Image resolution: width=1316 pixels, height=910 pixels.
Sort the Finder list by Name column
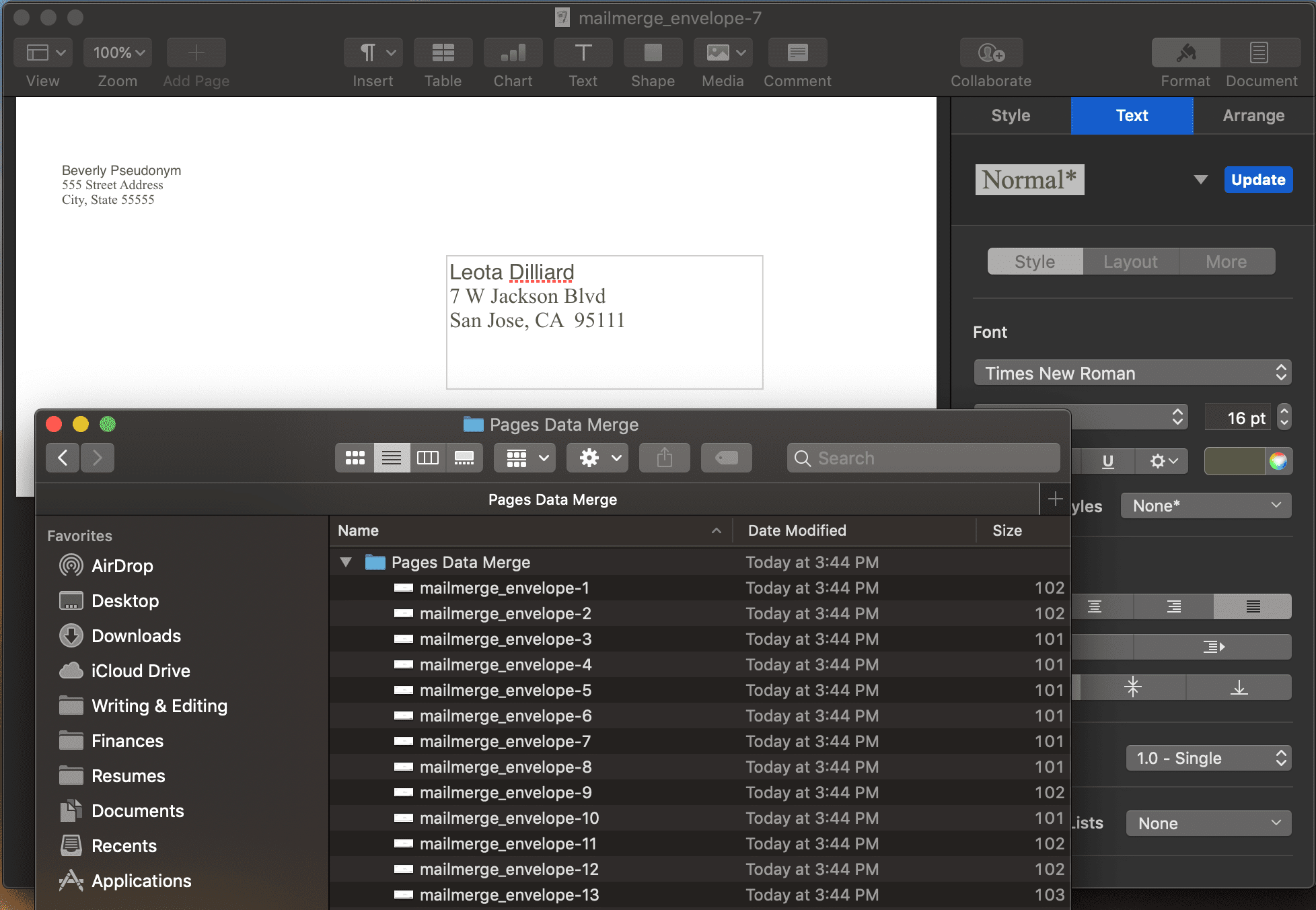(x=529, y=530)
